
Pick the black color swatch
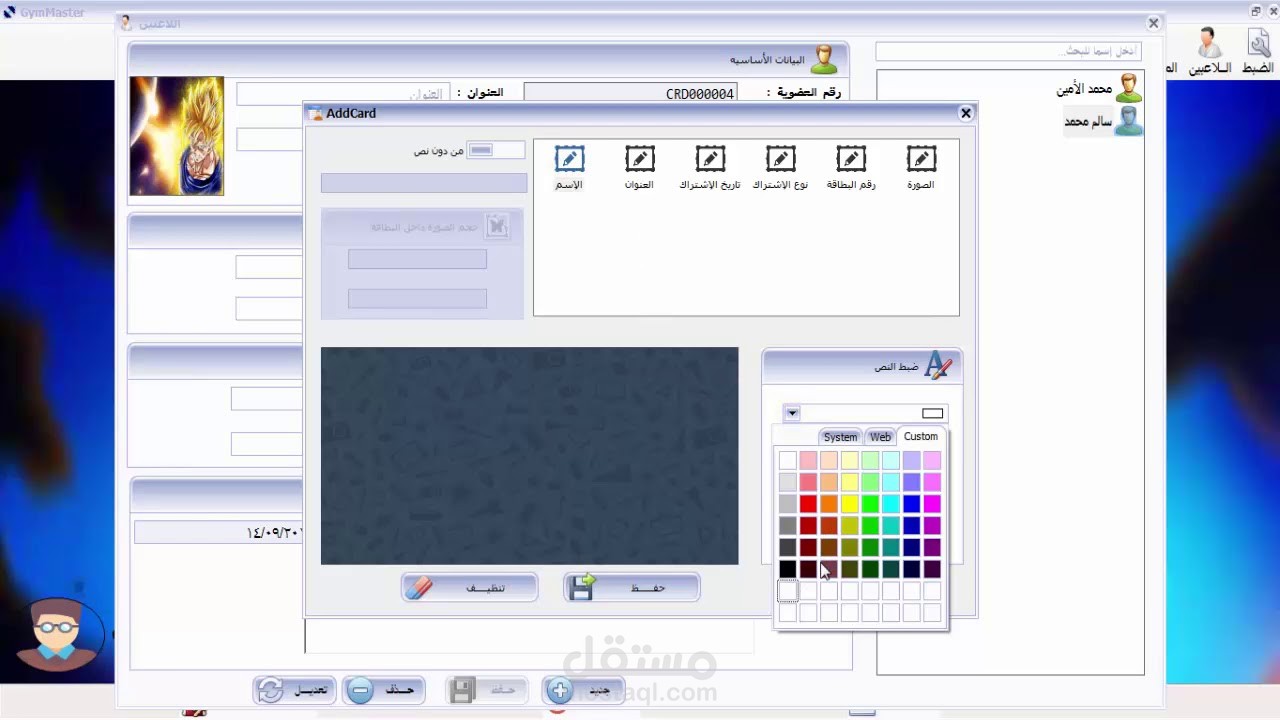click(x=787, y=569)
